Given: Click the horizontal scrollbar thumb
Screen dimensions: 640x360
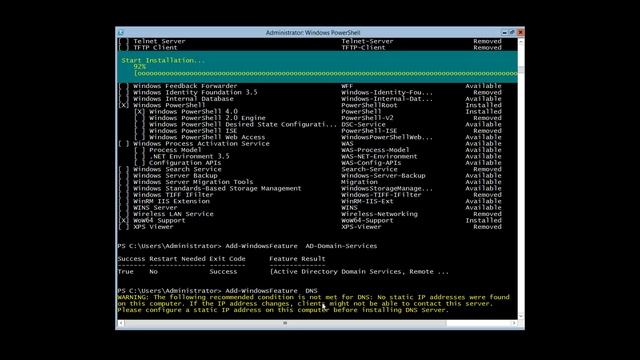Looking at the screenshot, I should point(285,323).
